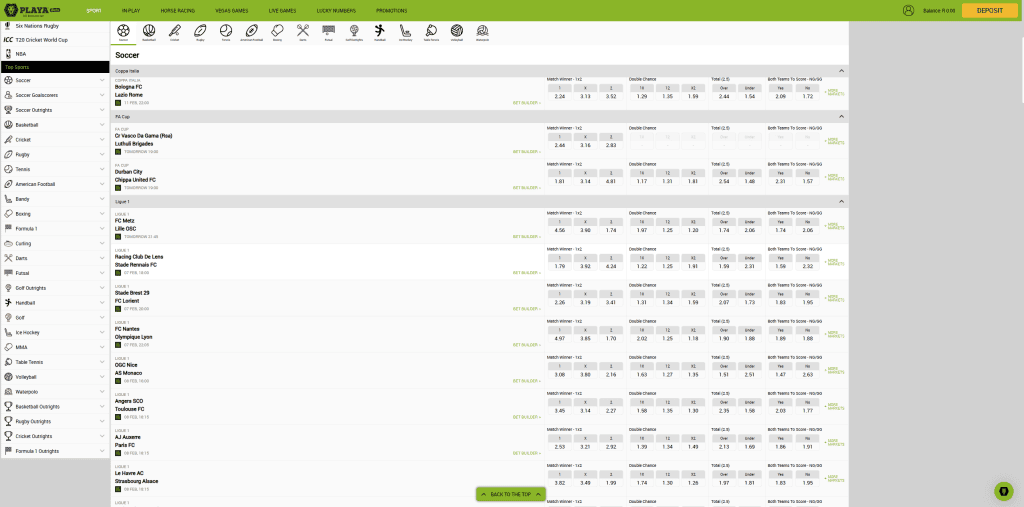Select odds 2.24 for Bologna FC to win

tap(560, 96)
